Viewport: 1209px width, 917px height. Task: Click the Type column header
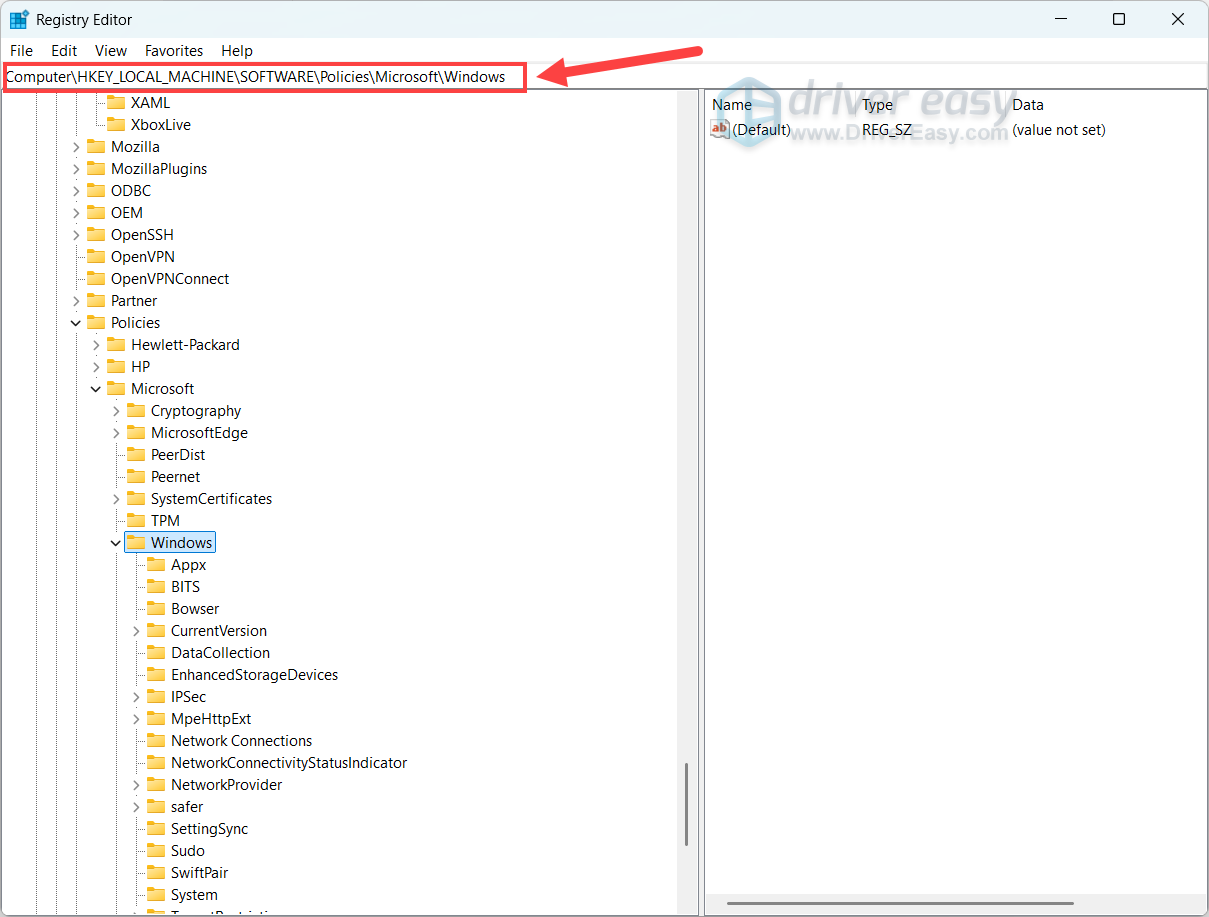coord(877,104)
